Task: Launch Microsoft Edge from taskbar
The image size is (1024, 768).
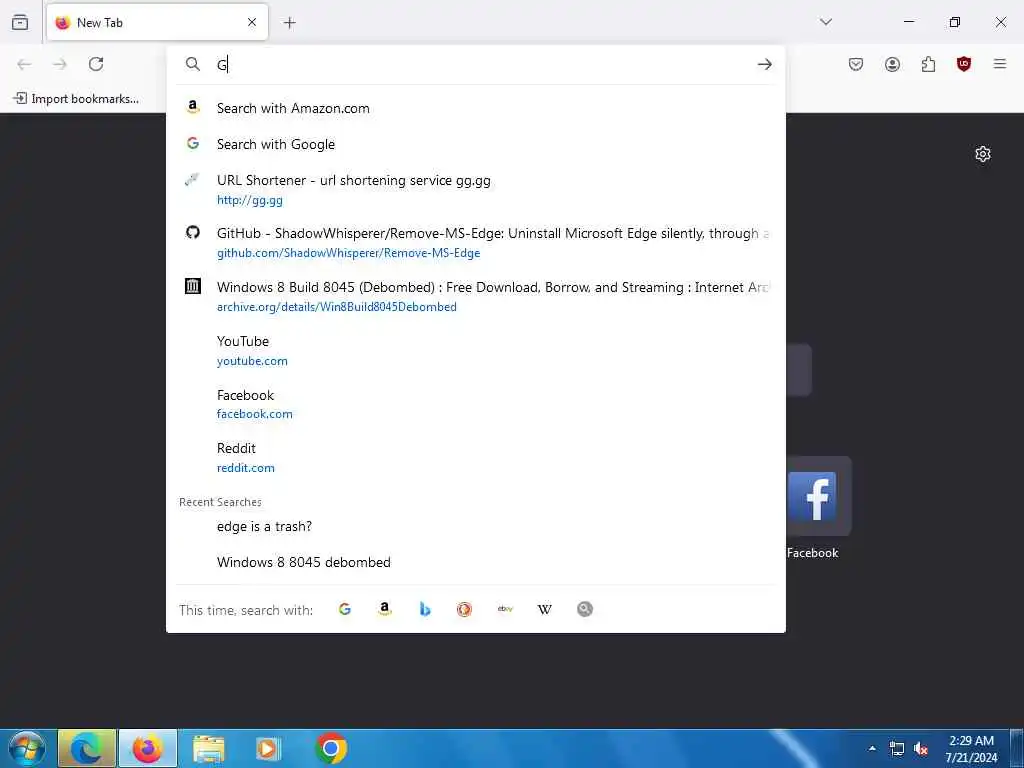Action: pyautogui.click(x=87, y=748)
